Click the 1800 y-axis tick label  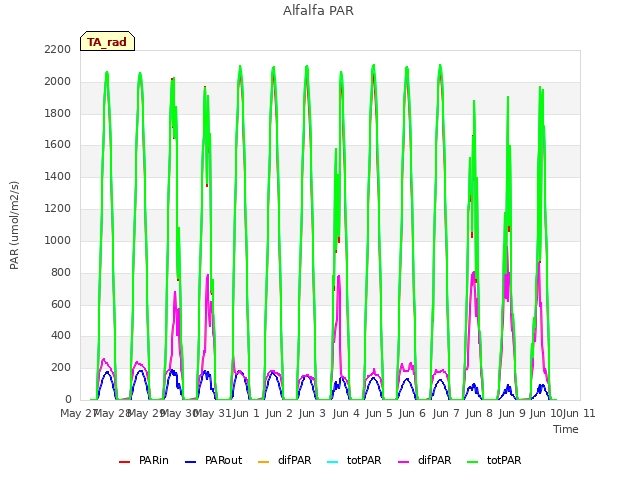click(58, 113)
